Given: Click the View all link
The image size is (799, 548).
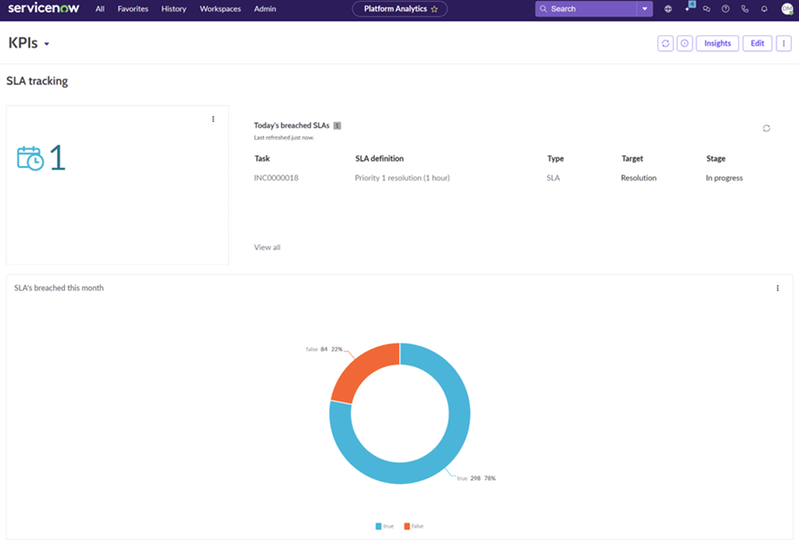Looking at the screenshot, I should click(x=267, y=247).
